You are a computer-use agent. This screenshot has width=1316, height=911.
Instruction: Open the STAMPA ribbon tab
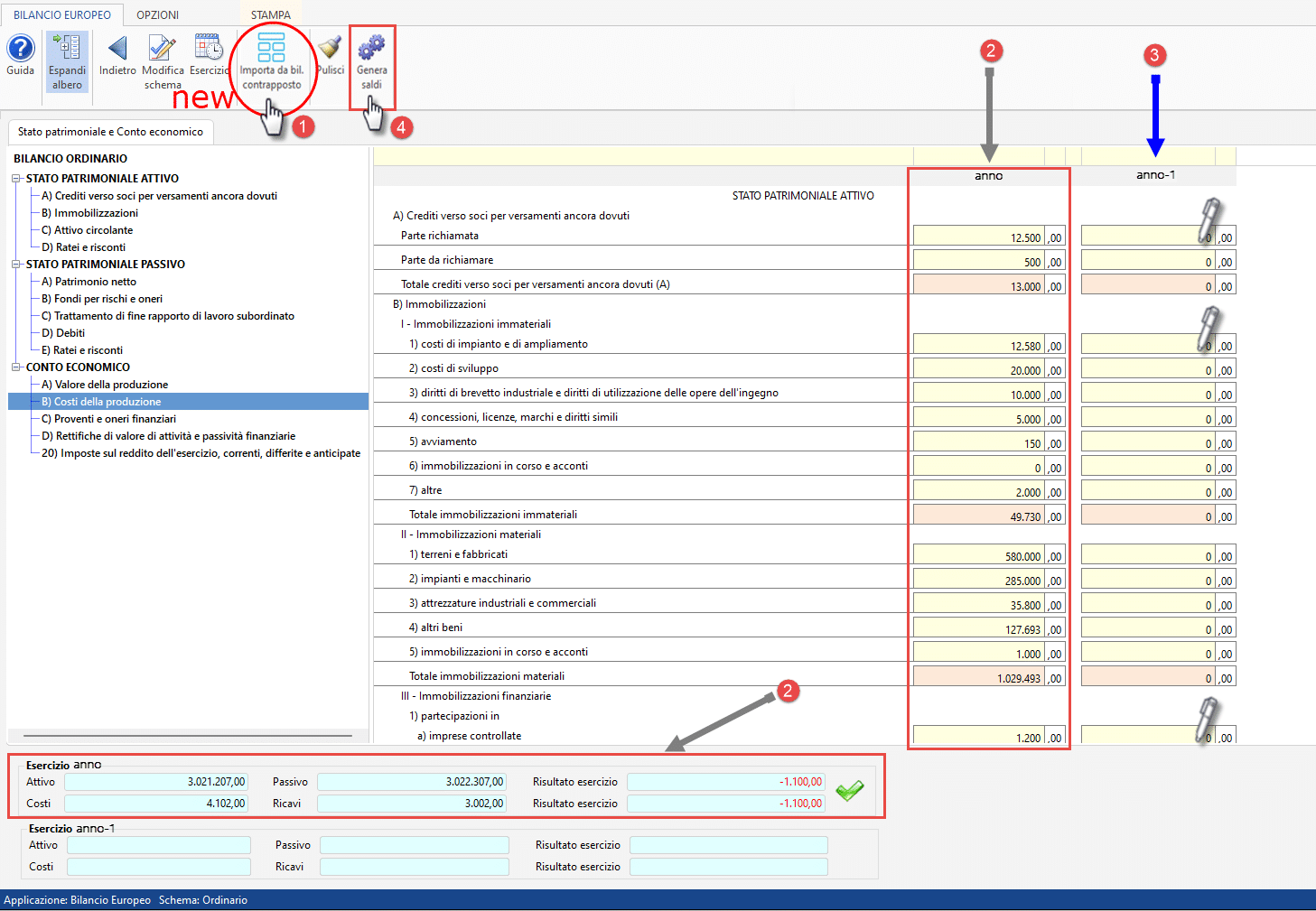pyautogui.click(x=271, y=14)
